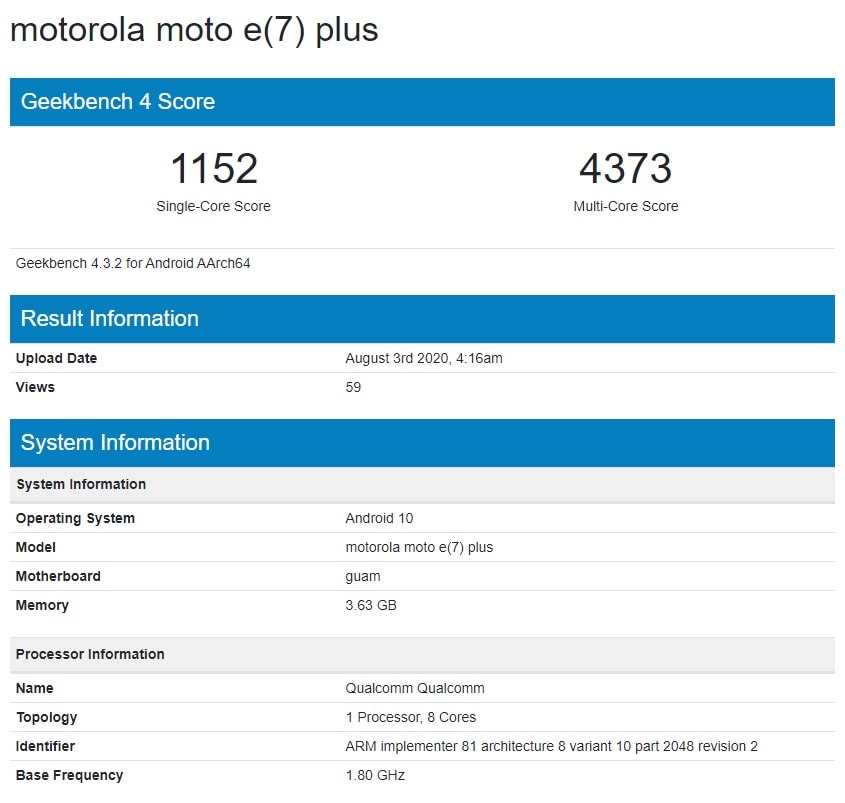Screen dimensions: 845x803
Task: Select the ARM implementer 81 identifier value
Action: (551, 747)
